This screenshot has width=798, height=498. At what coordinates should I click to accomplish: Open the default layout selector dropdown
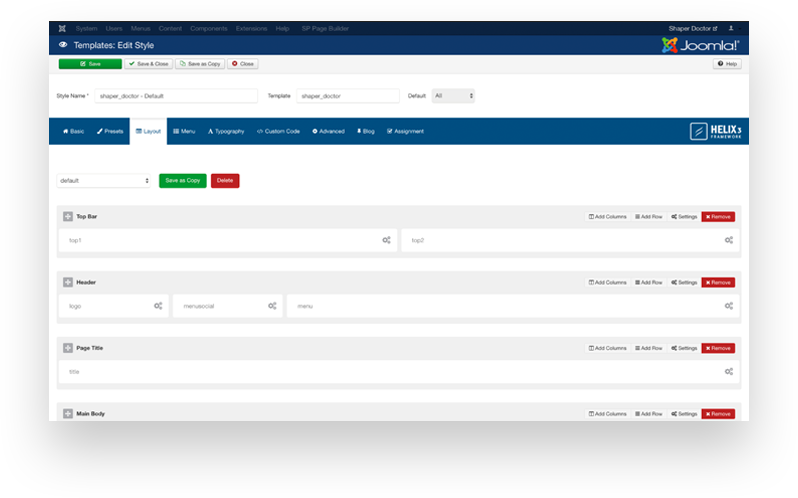104,181
